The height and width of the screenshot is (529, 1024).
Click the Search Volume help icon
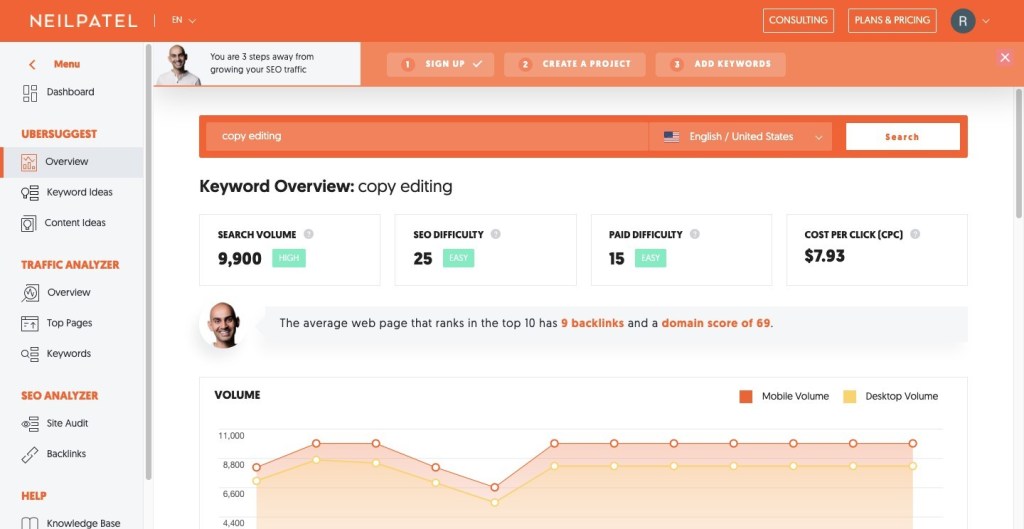pyautogui.click(x=308, y=234)
